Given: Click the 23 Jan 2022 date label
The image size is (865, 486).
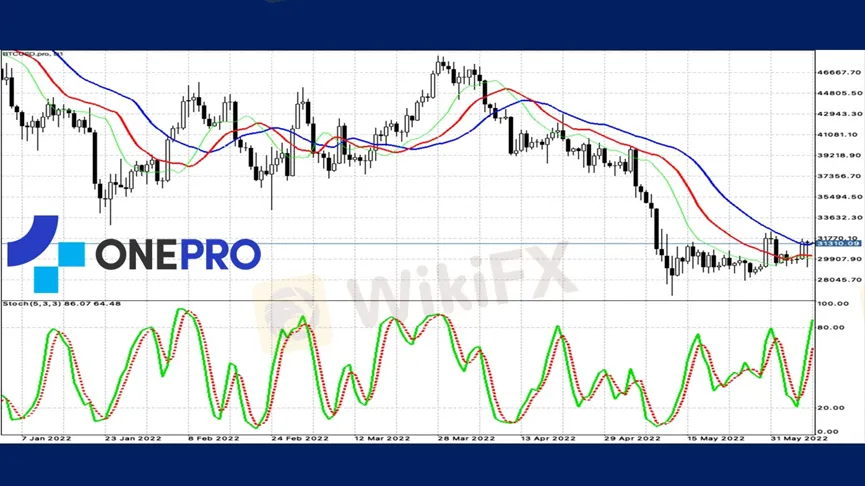Looking at the screenshot, I should point(133,438).
